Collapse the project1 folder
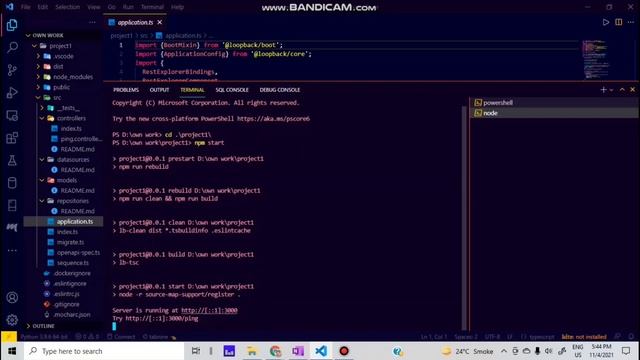Screen dimensions: 640x360 [x=35, y=46]
